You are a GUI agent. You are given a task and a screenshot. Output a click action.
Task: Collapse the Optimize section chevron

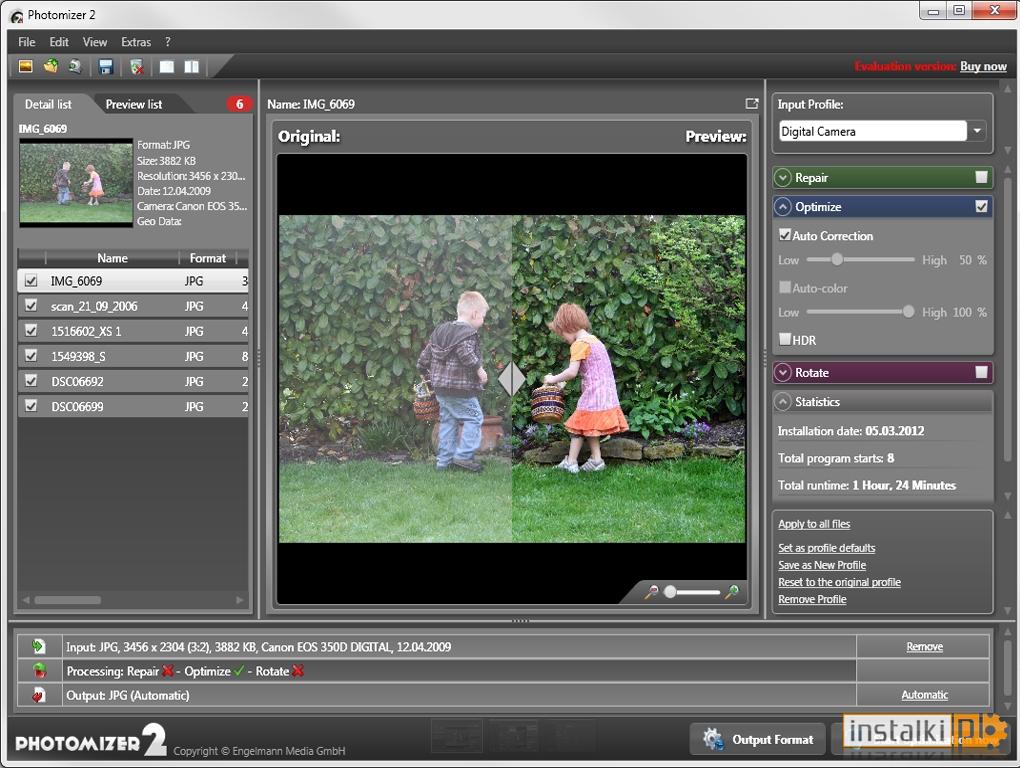tap(783, 207)
